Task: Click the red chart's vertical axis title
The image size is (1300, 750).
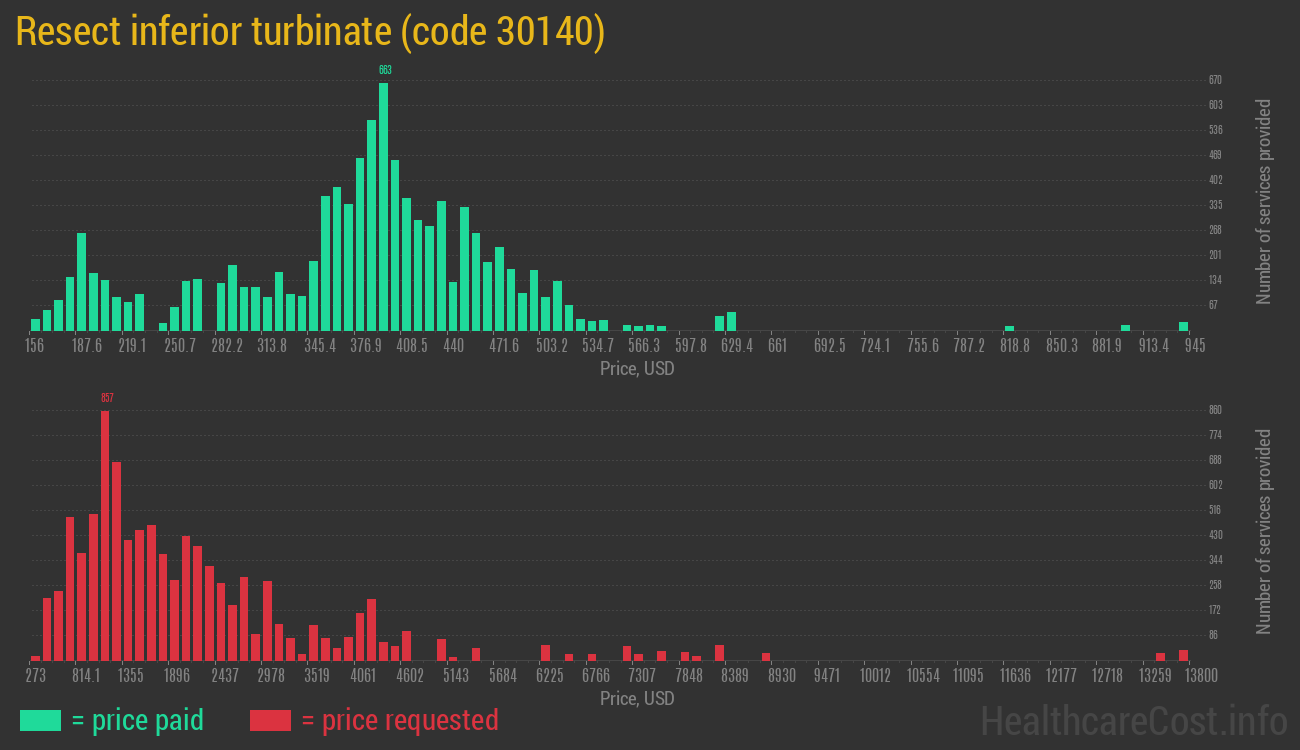Action: click(1264, 531)
